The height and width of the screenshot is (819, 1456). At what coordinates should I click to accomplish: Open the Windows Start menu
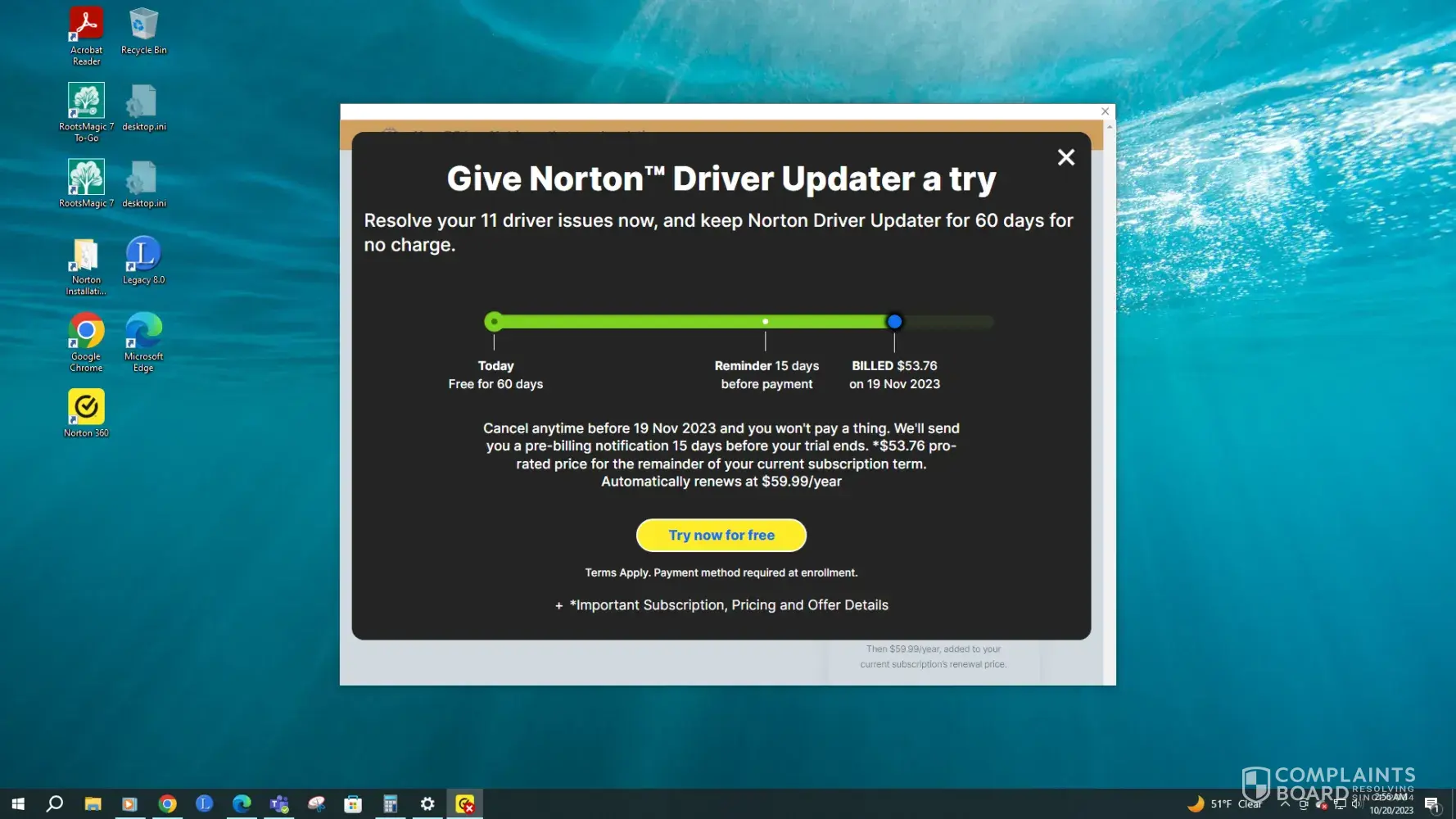point(18,804)
